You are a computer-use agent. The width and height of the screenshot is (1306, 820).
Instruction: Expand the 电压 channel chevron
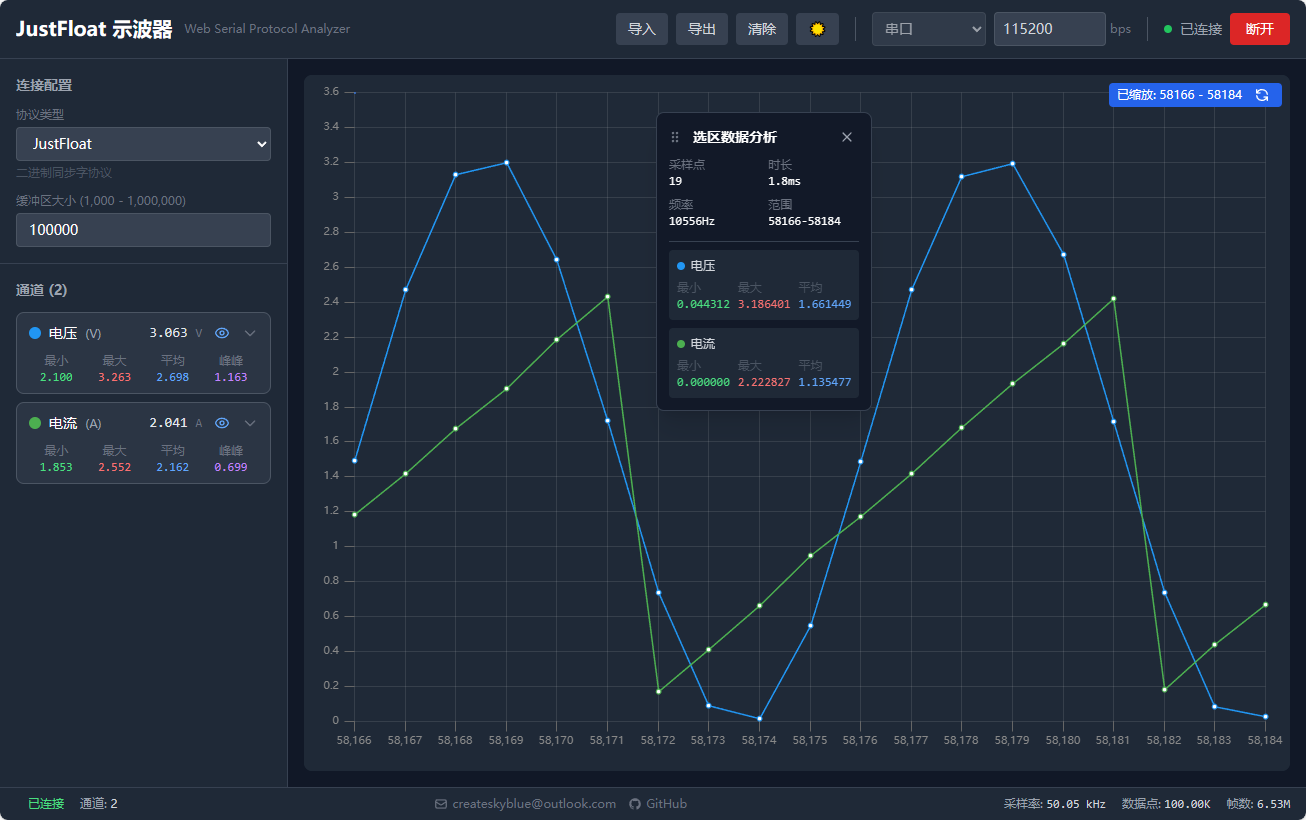pos(250,333)
